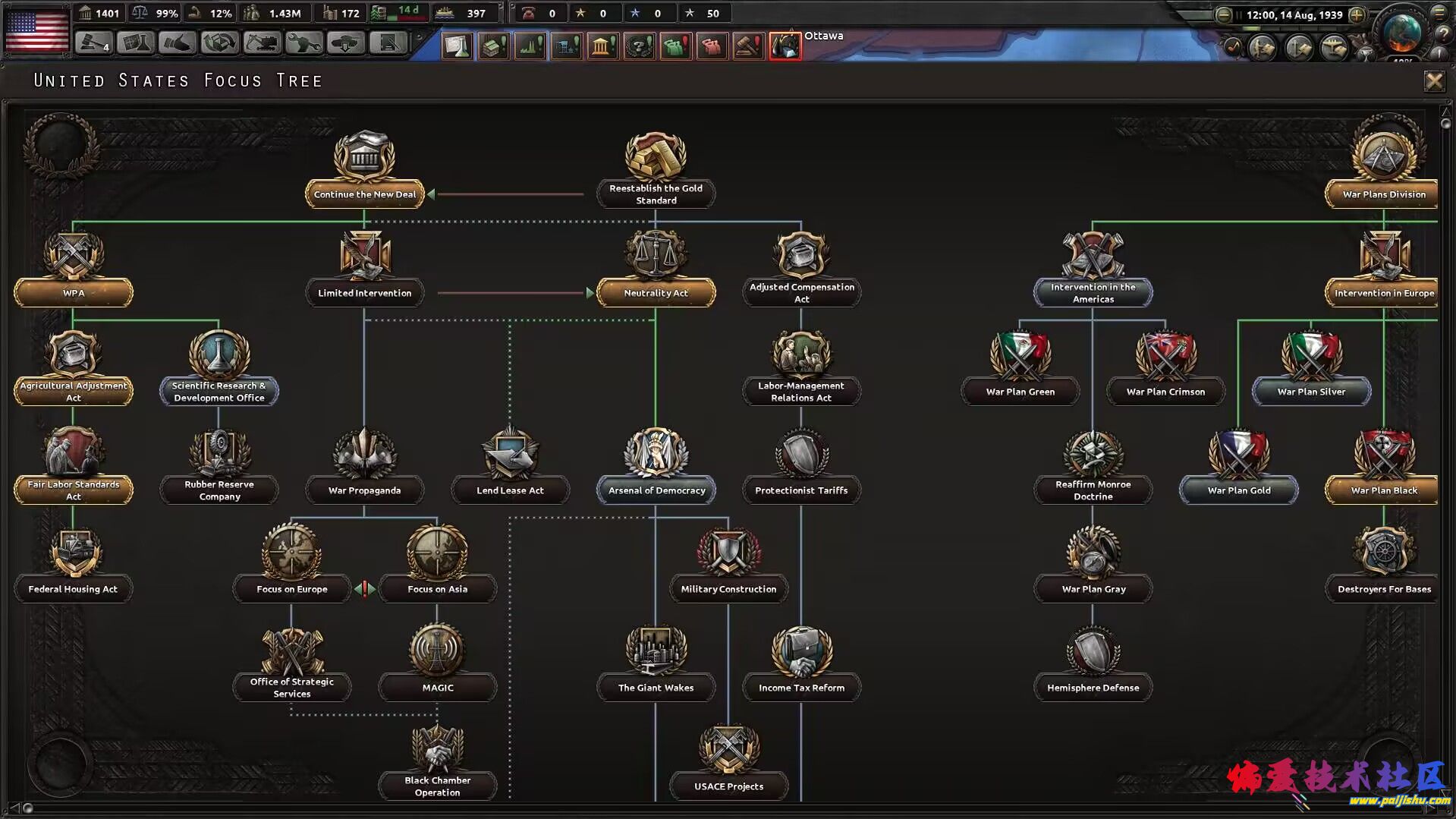Image resolution: width=1456 pixels, height=819 pixels.
Task: Open the main menu hamburger button
Action: [x=1439, y=13]
